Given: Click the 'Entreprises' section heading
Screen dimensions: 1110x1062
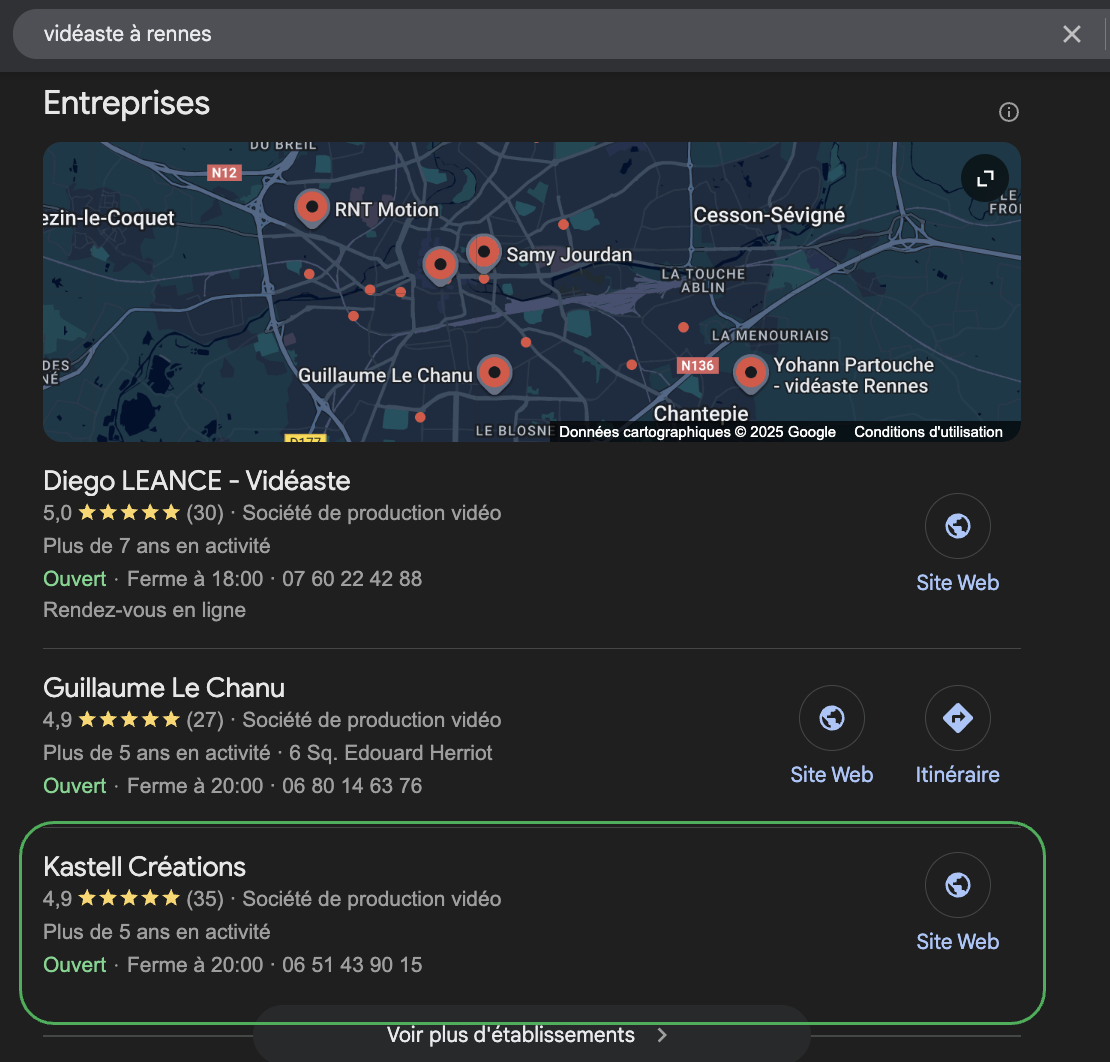Looking at the screenshot, I should [x=127, y=103].
